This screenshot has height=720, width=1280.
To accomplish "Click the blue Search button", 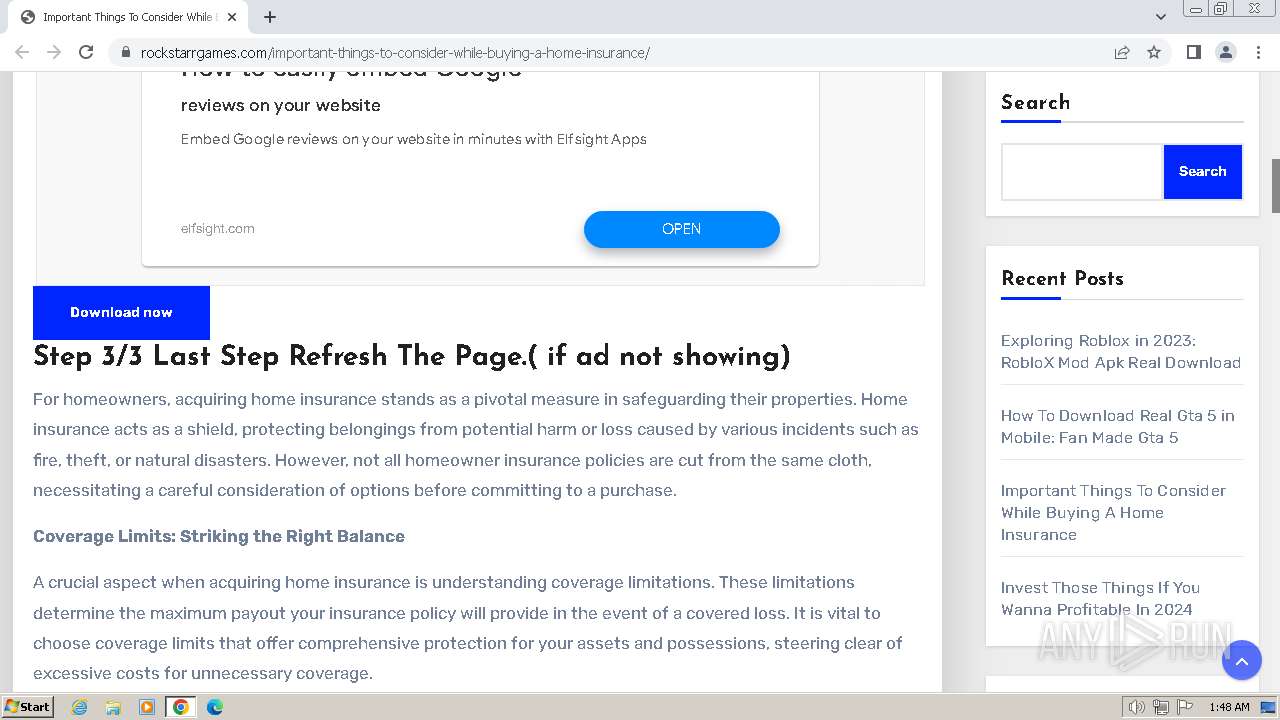I will [x=1202, y=172].
